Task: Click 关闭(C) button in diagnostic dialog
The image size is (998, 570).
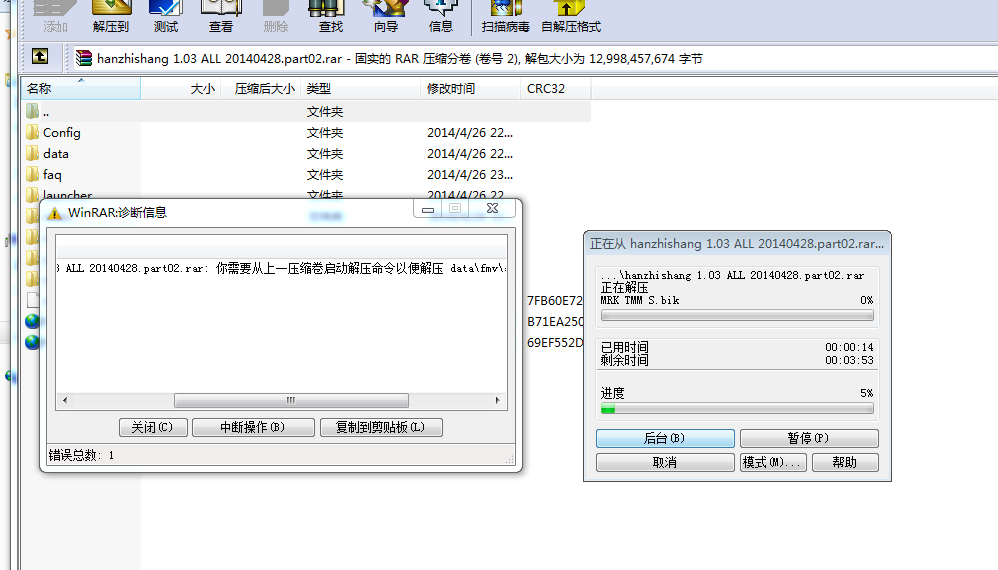Action: coord(153,427)
